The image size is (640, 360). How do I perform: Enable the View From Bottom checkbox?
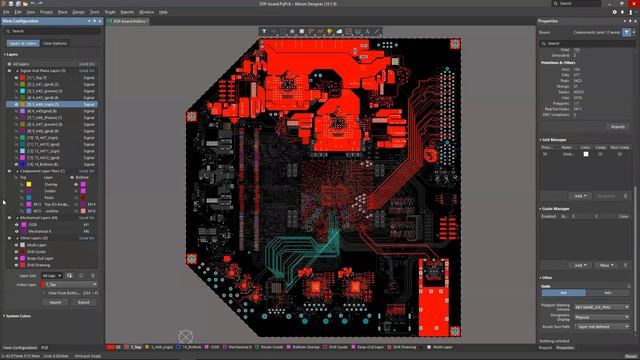click(44, 293)
